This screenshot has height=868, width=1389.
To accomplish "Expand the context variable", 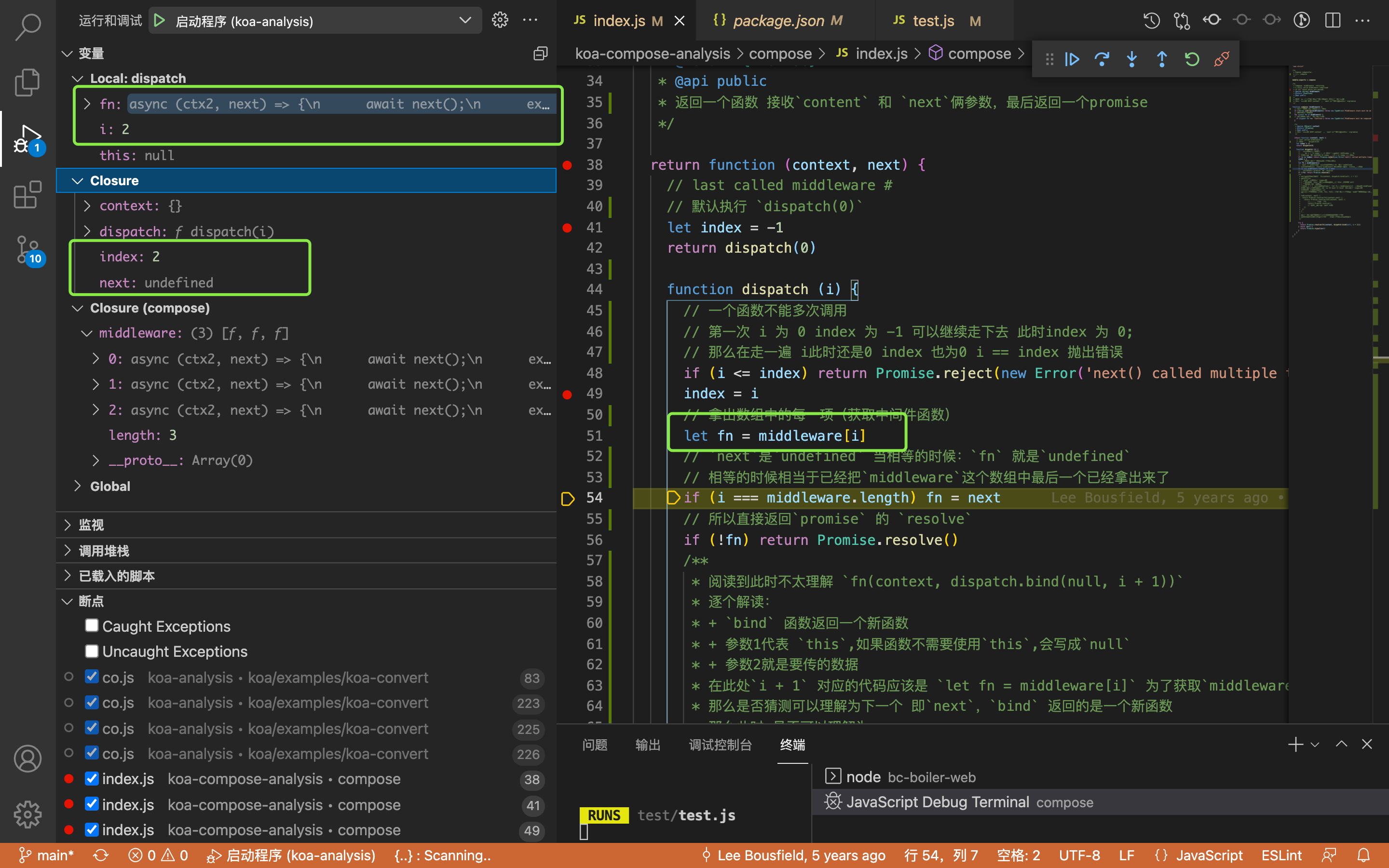I will pyautogui.click(x=87, y=205).
